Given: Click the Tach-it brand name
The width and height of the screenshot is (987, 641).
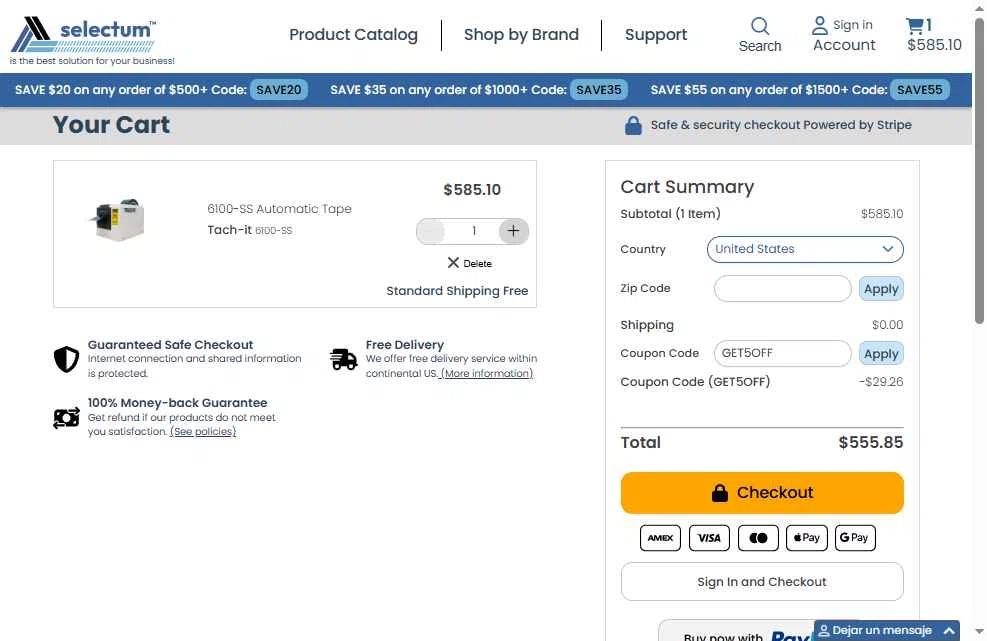Looking at the screenshot, I should click(229, 230).
